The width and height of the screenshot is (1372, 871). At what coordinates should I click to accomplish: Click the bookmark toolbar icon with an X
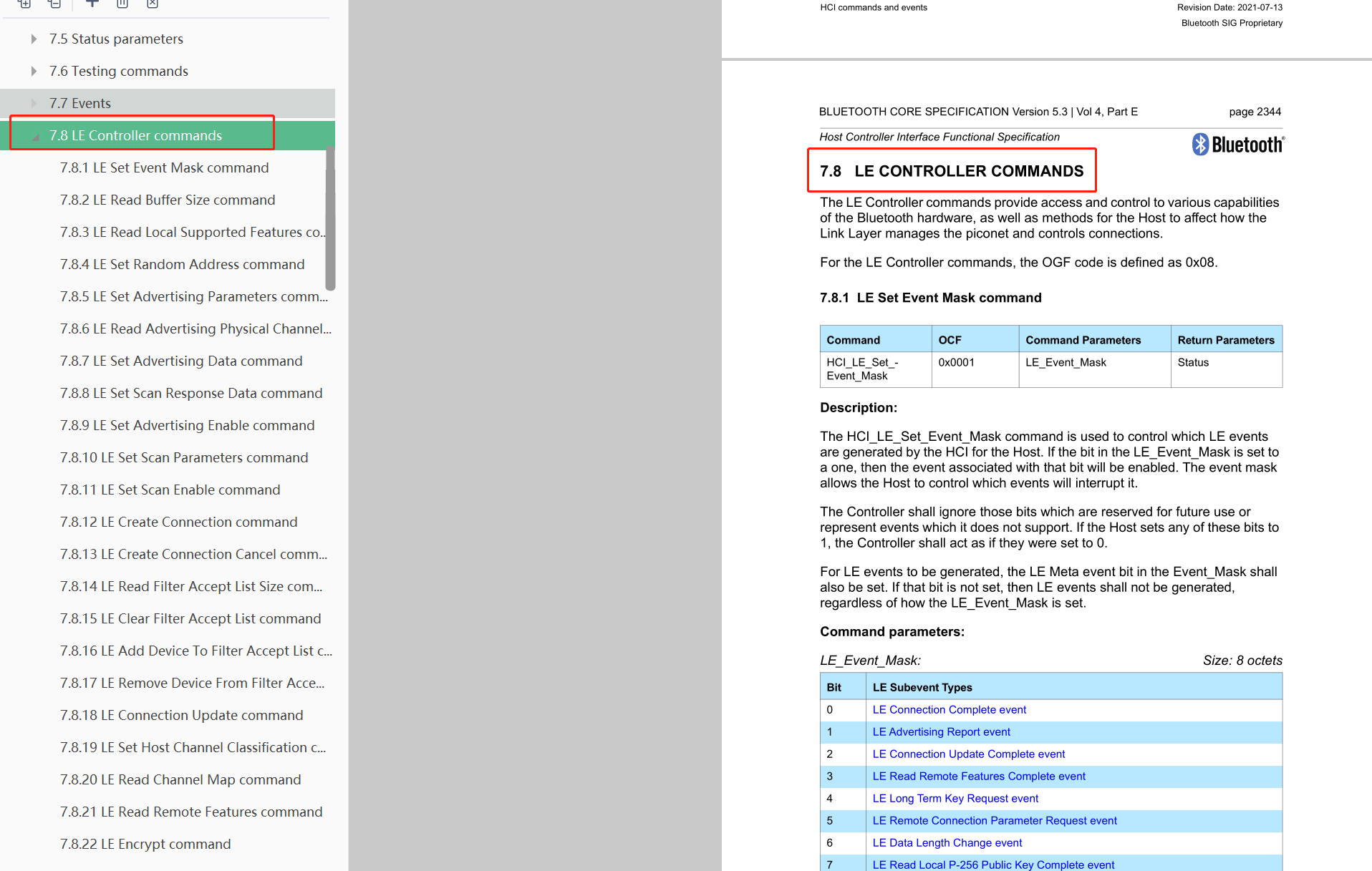tap(153, 4)
